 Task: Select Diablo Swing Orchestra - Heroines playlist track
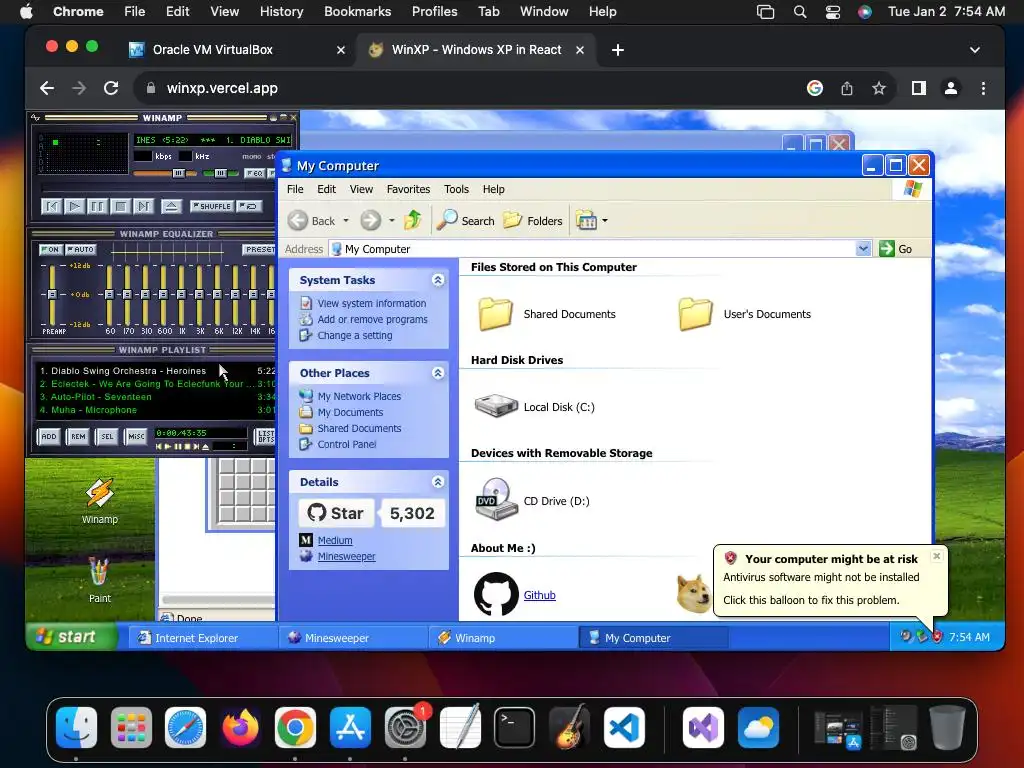click(x=157, y=370)
